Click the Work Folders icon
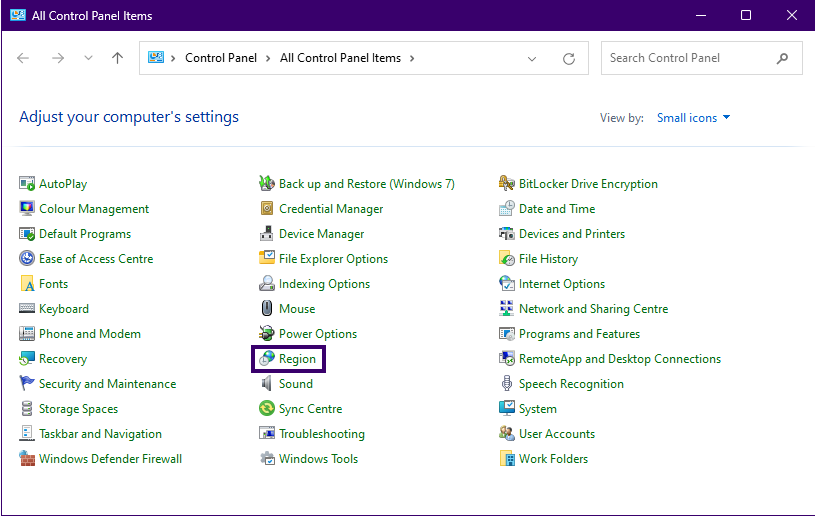 [x=507, y=458]
